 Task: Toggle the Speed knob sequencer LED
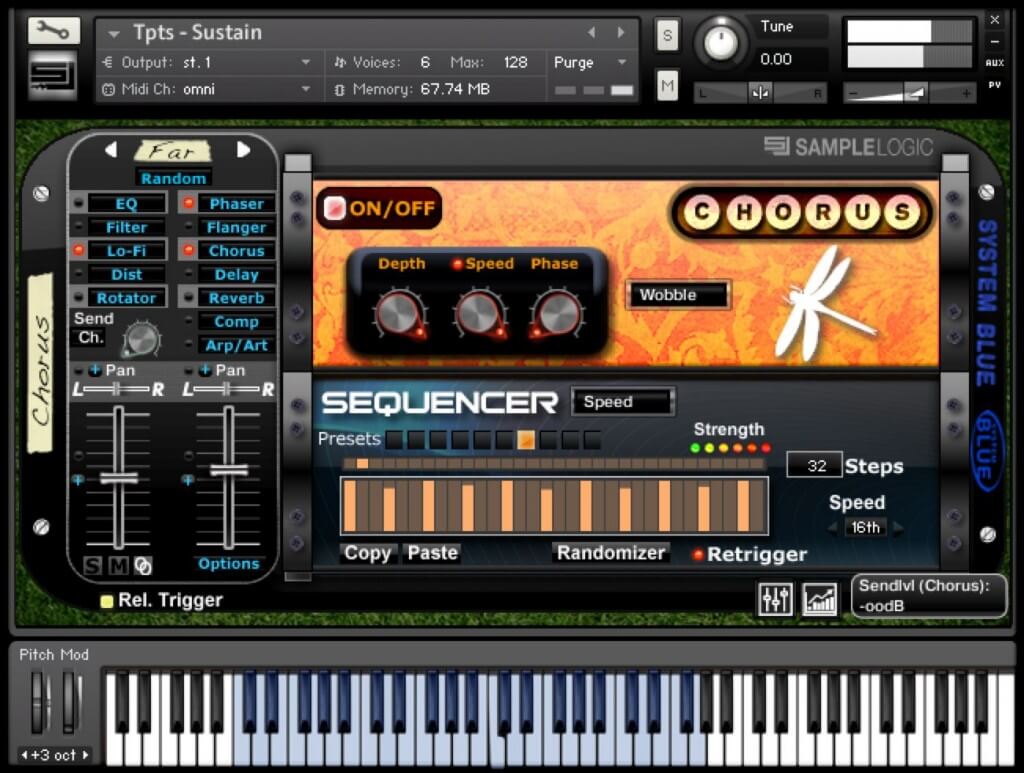[457, 264]
